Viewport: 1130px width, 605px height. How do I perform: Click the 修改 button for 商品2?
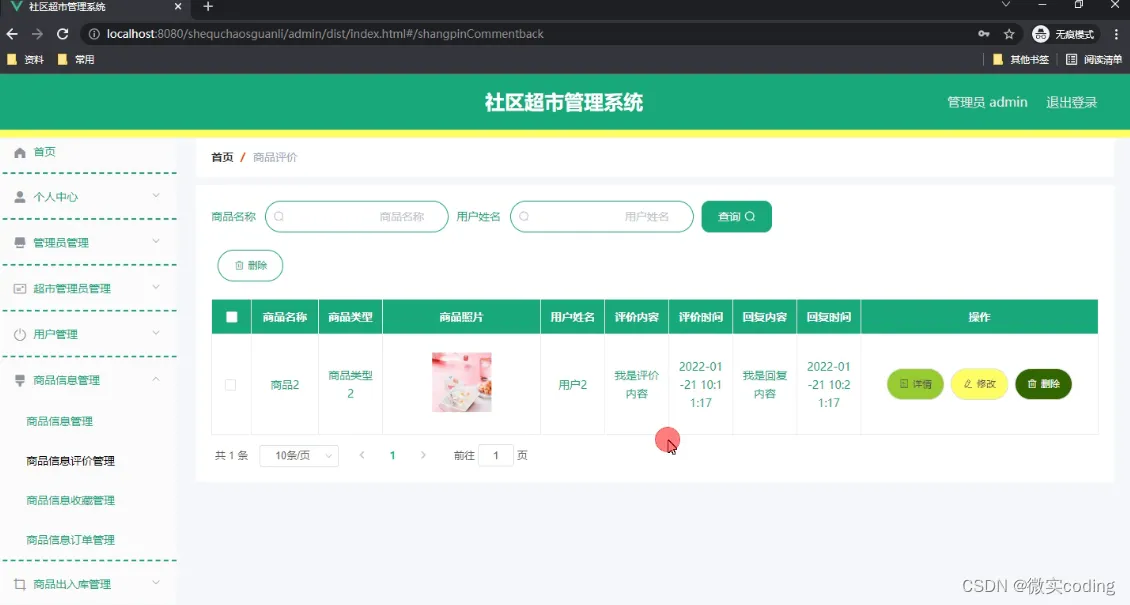tap(979, 384)
